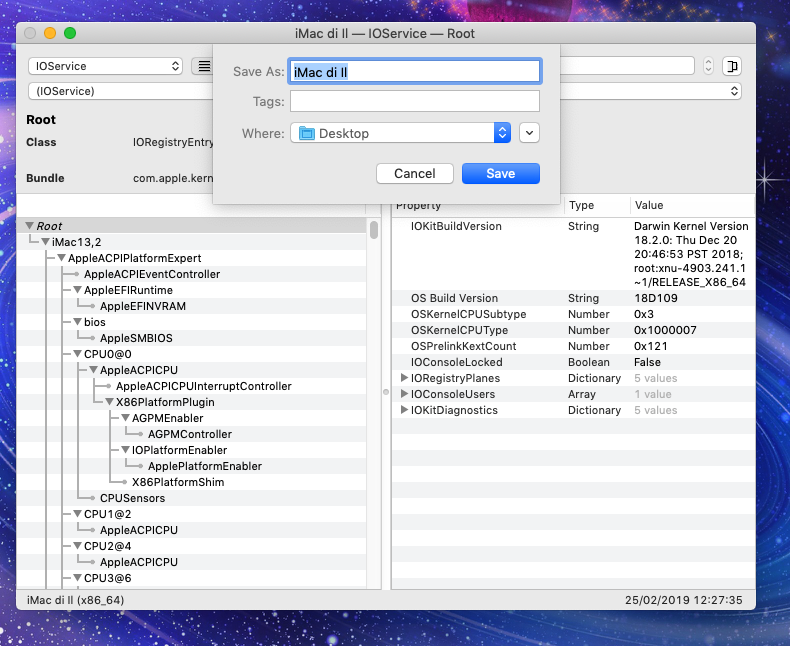
Task: Open the IOService plane dropdown
Action: tap(105, 66)
